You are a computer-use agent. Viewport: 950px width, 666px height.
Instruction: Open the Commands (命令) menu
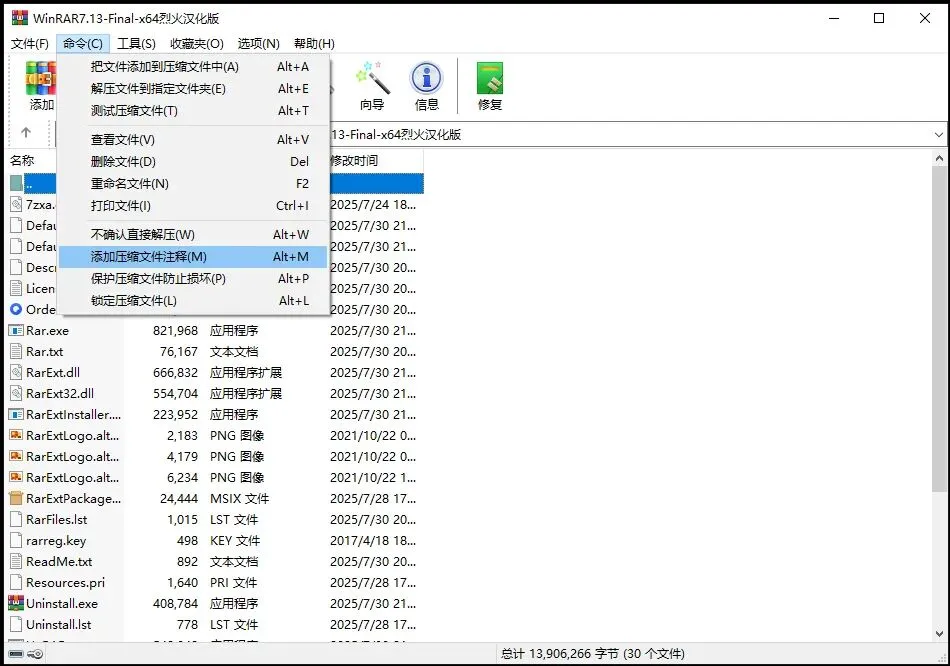point(83,44)
